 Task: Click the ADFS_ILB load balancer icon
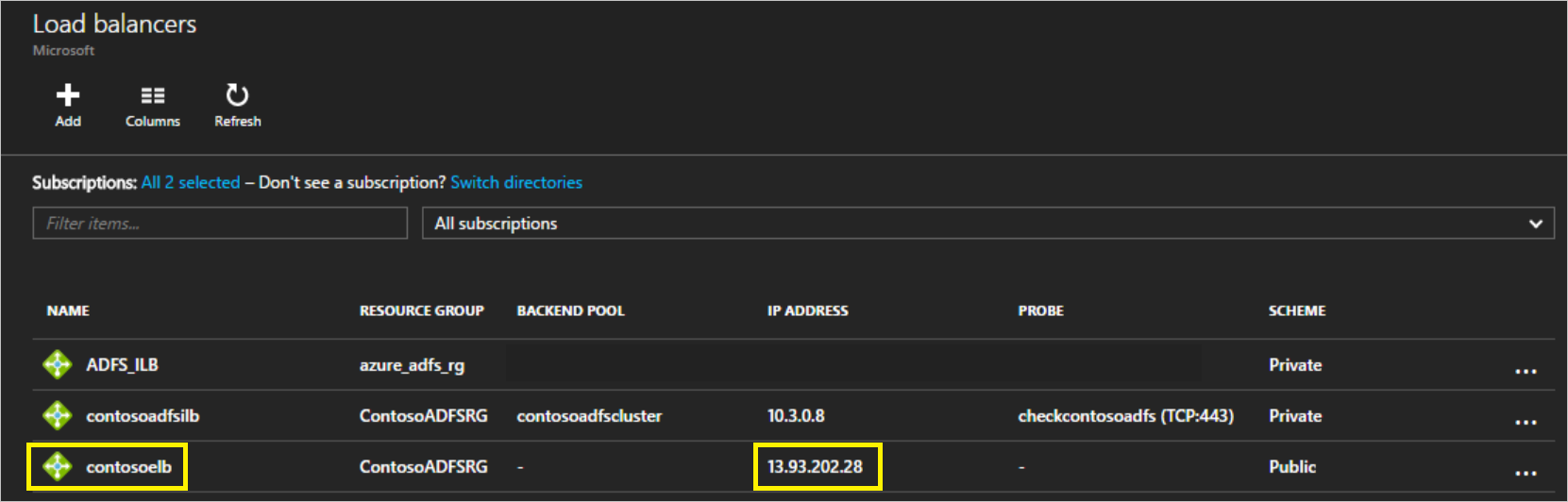point(58,364)
